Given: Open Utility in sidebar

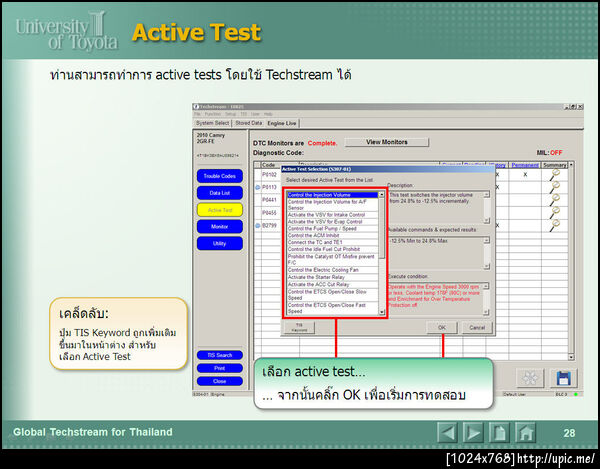Looking at the screenshot, I should click(220, 243).
